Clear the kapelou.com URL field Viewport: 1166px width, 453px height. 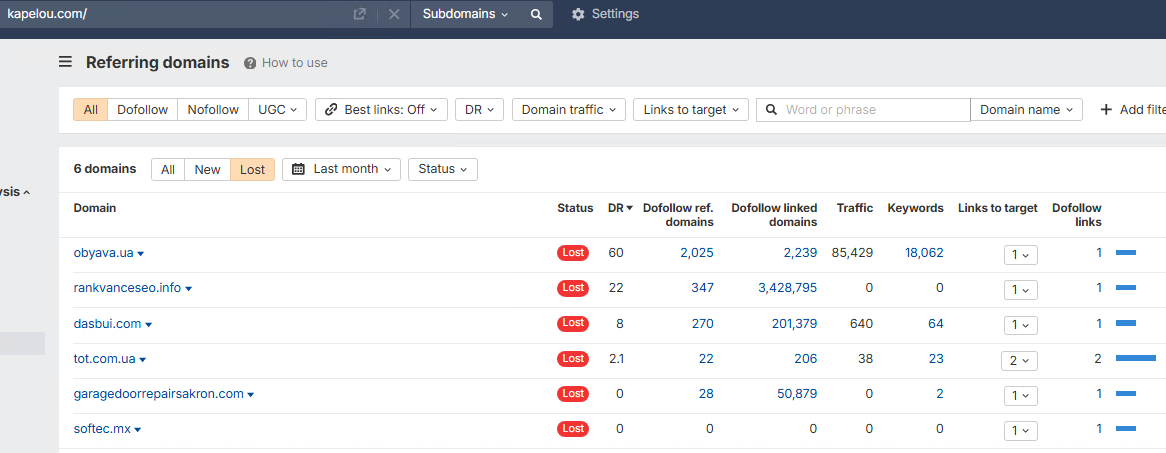(x=394, y=14)
